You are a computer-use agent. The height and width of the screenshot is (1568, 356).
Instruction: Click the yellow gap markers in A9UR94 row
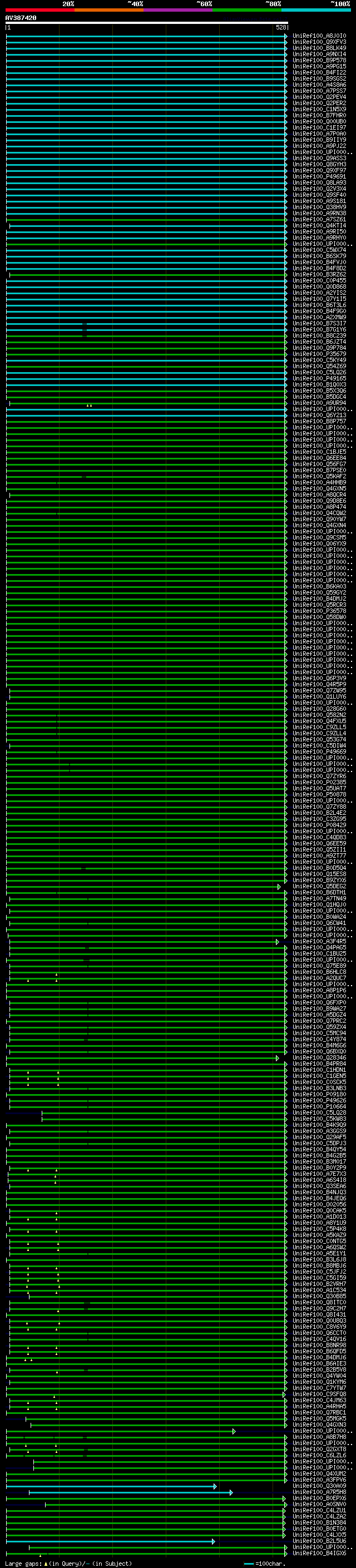pos(89,405)
